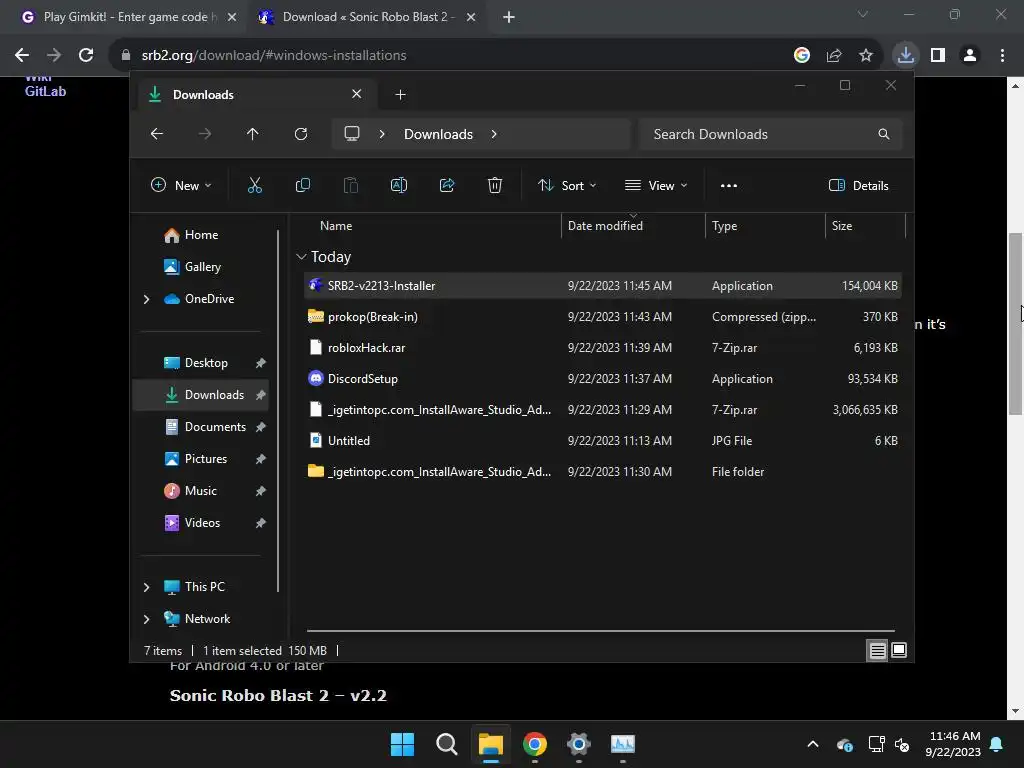Viewport: 1024px width, 768px height.
Task: Open Chrome downloads icon in browser toolbar
Action: pos(906,55)
